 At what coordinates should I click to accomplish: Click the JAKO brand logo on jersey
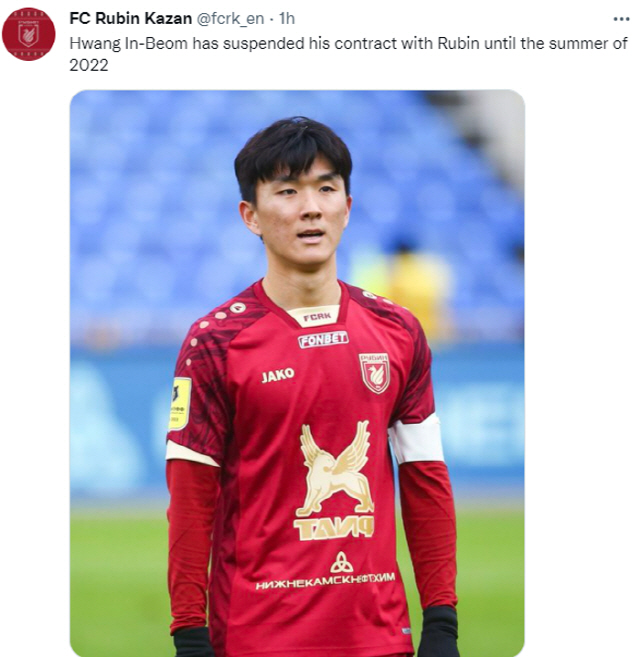(277, 375)
